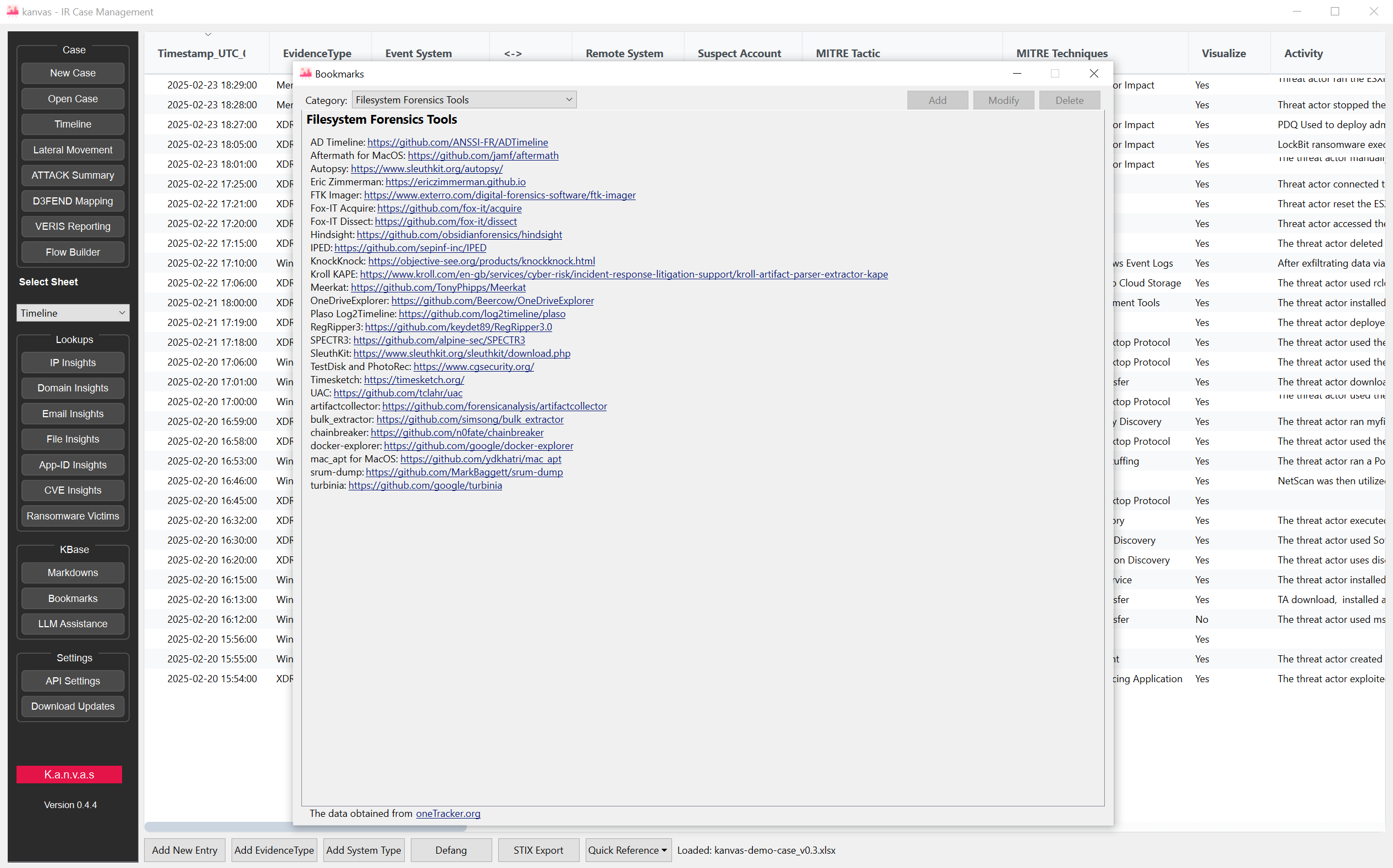The height and width of the screenshot is (868, 1393).
Task: Click Add New Entry button
Action: 184,850
